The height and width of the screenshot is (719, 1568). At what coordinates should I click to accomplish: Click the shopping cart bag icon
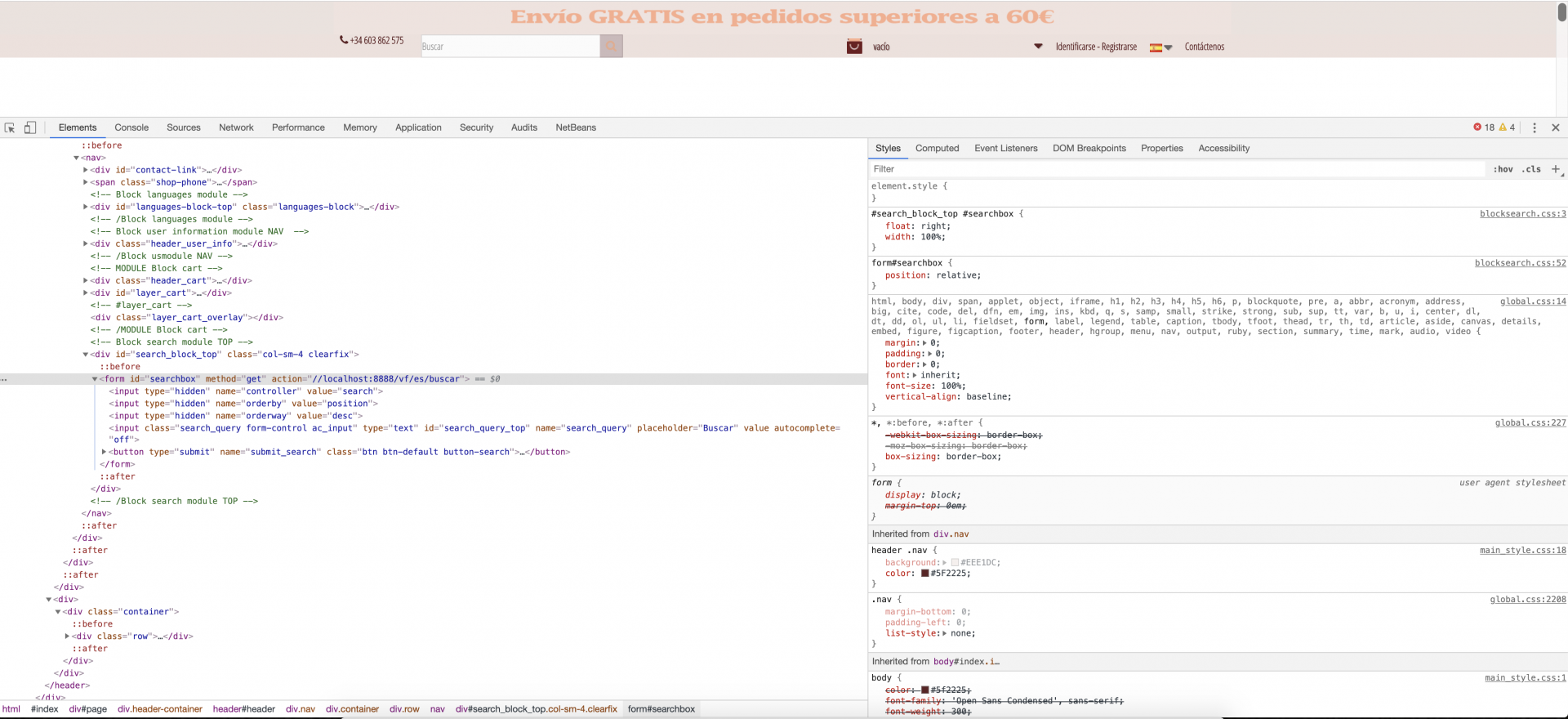coord(854,47)
